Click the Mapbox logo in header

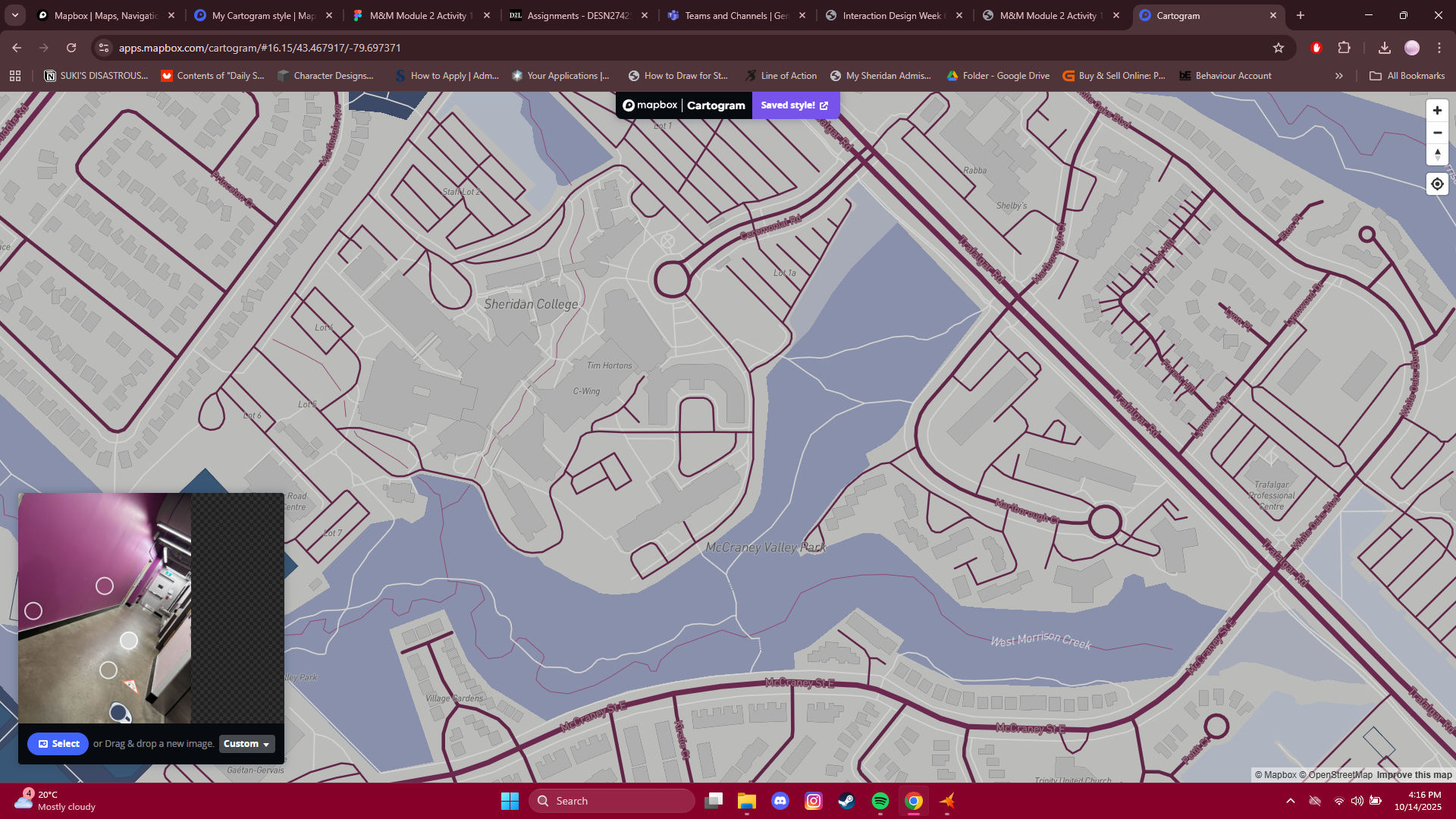(x=650, y=105)
